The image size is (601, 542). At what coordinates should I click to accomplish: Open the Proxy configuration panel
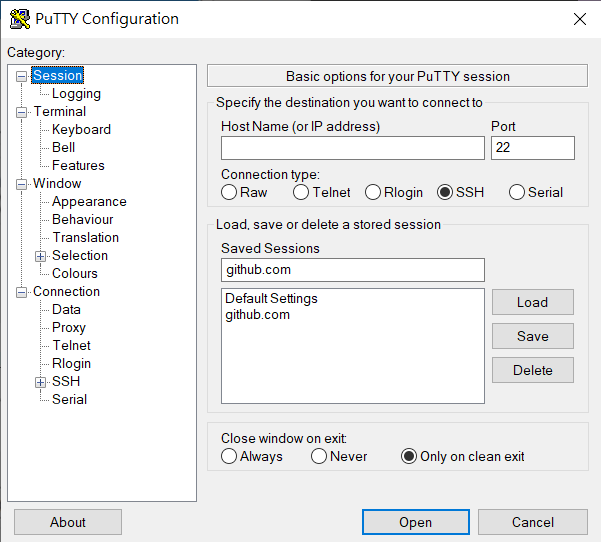[x=69, y=327]
